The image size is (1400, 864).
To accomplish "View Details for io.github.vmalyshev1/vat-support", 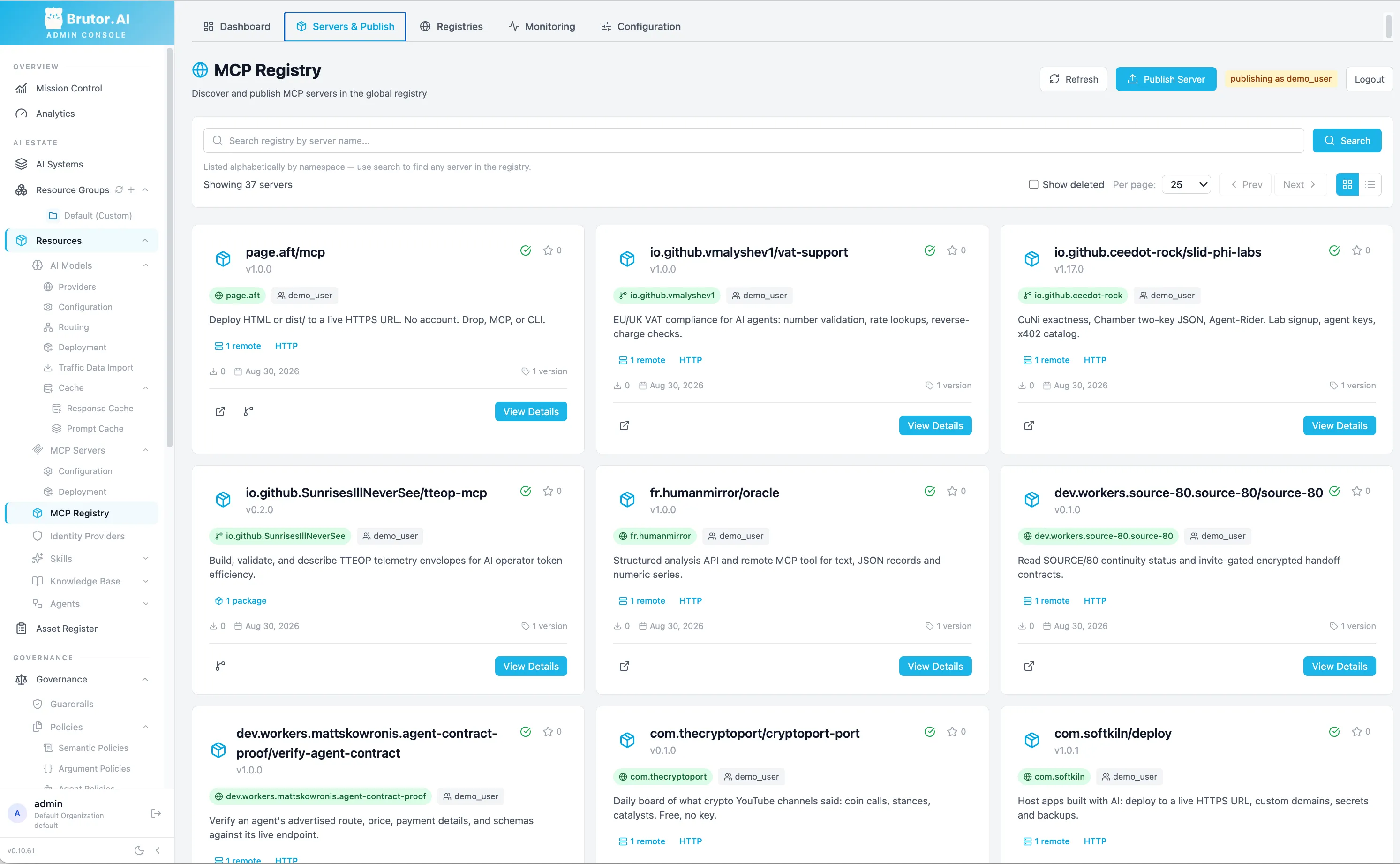I will 935,426.
